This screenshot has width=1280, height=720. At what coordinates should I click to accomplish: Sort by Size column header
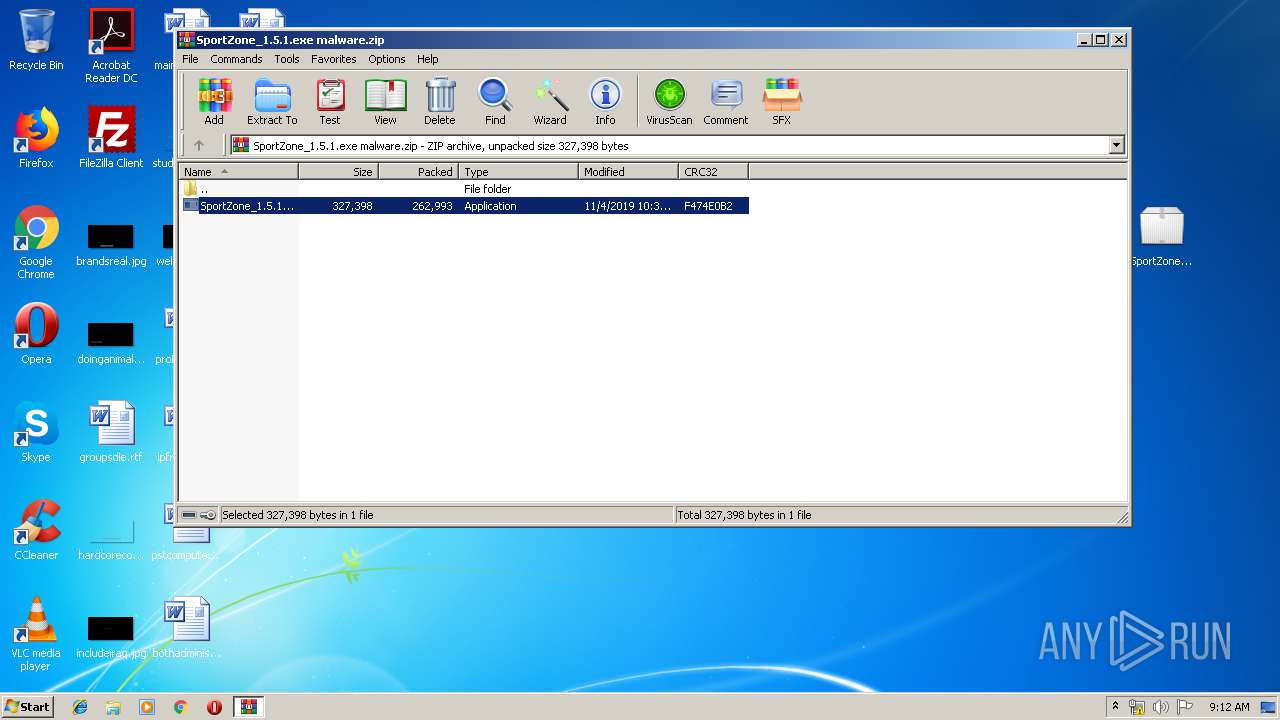[338, 172]
